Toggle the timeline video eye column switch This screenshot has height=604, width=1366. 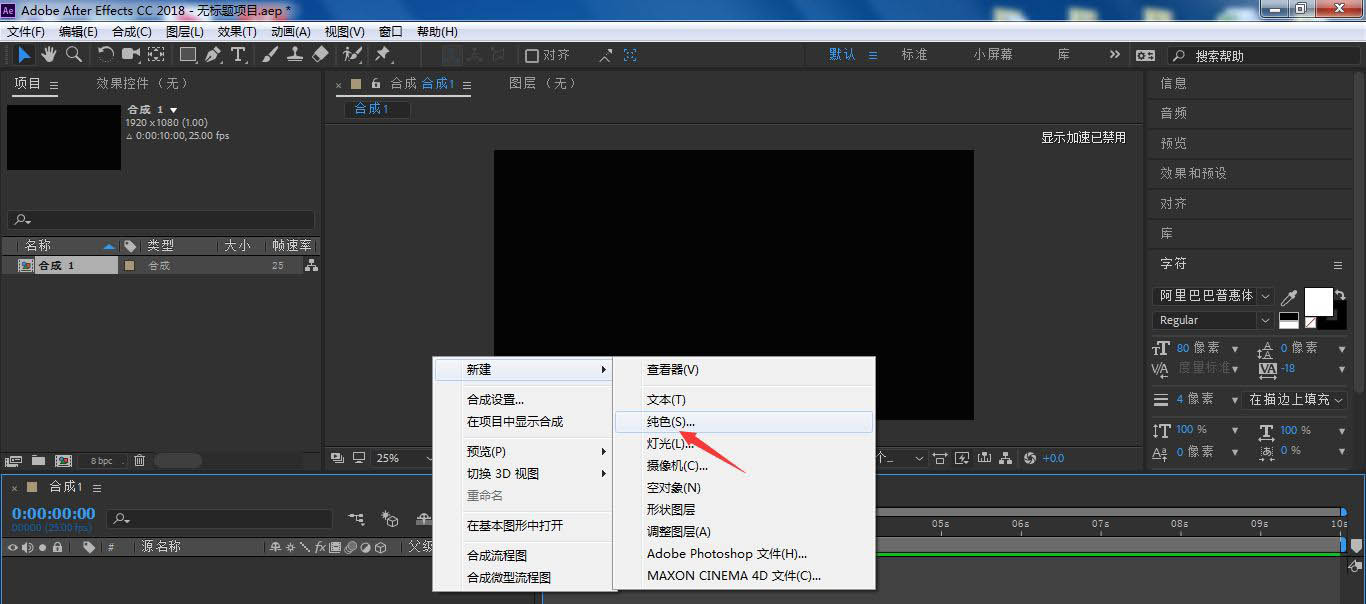[13, 548]
